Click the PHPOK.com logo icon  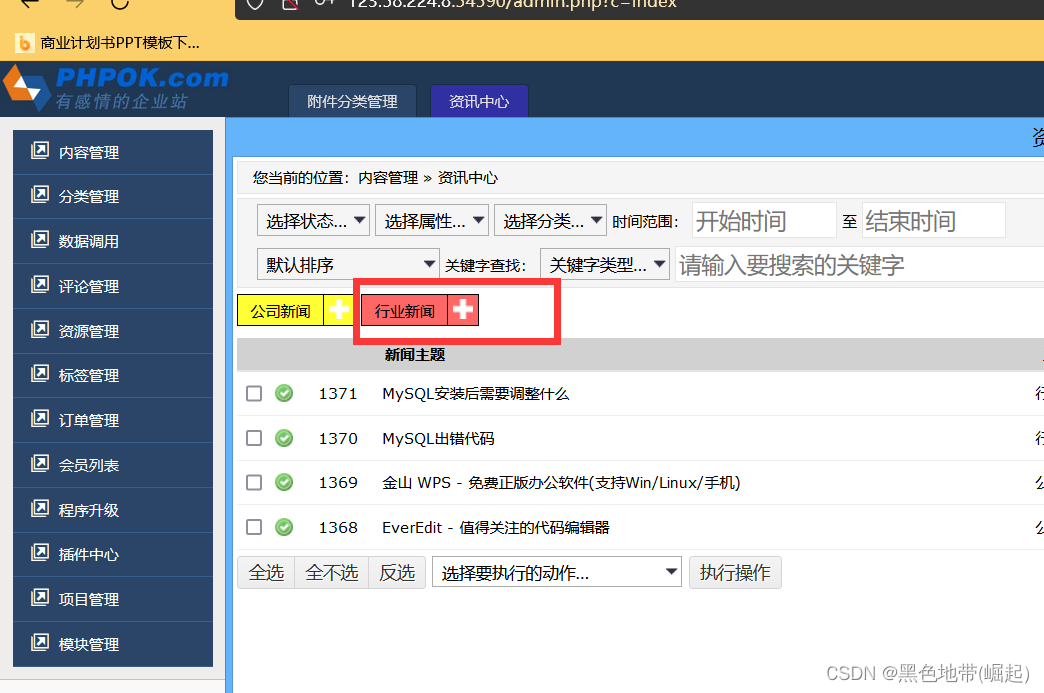(x=28, y=88)
